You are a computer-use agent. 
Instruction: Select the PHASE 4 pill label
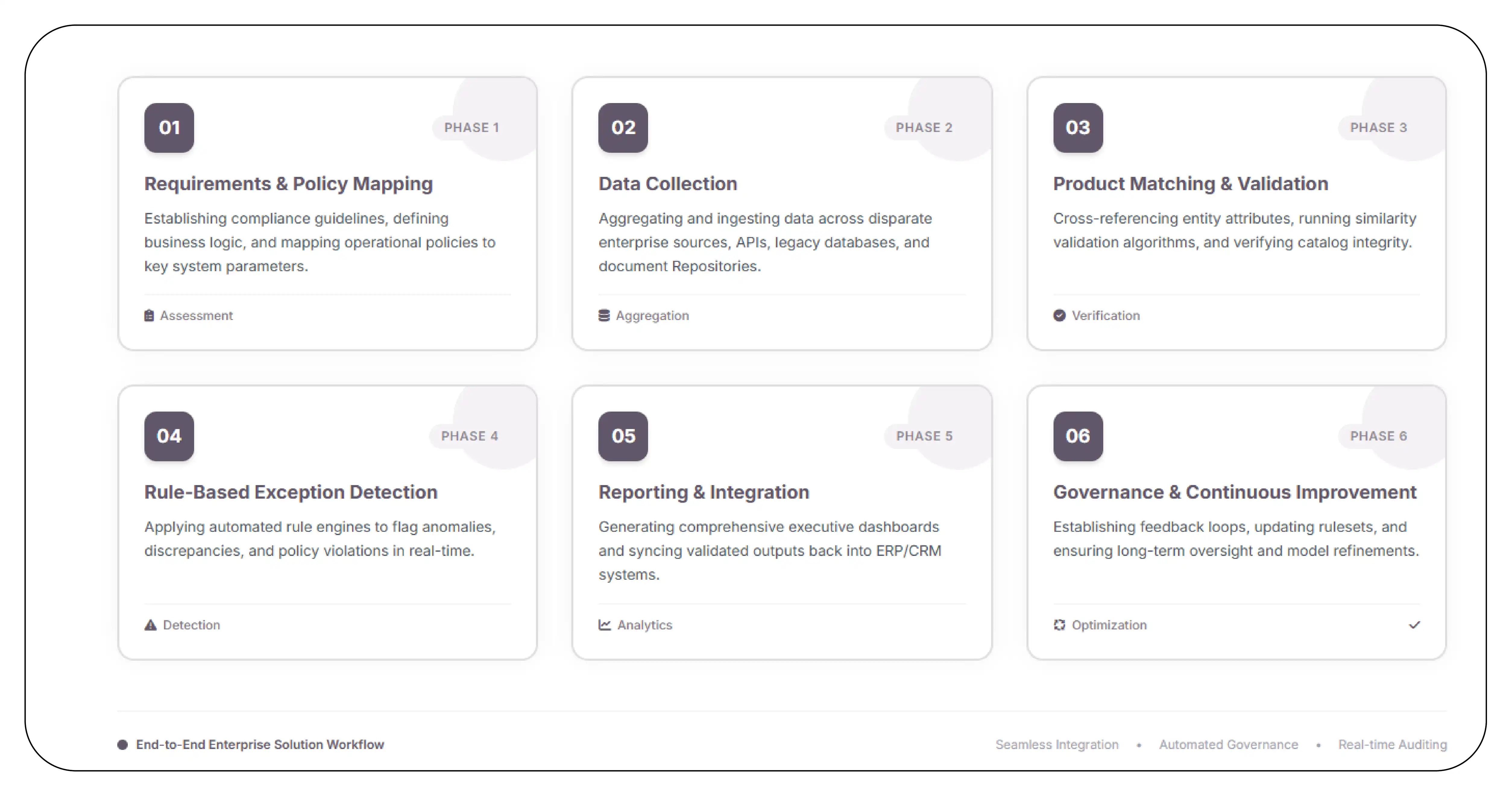coord(470,437)
